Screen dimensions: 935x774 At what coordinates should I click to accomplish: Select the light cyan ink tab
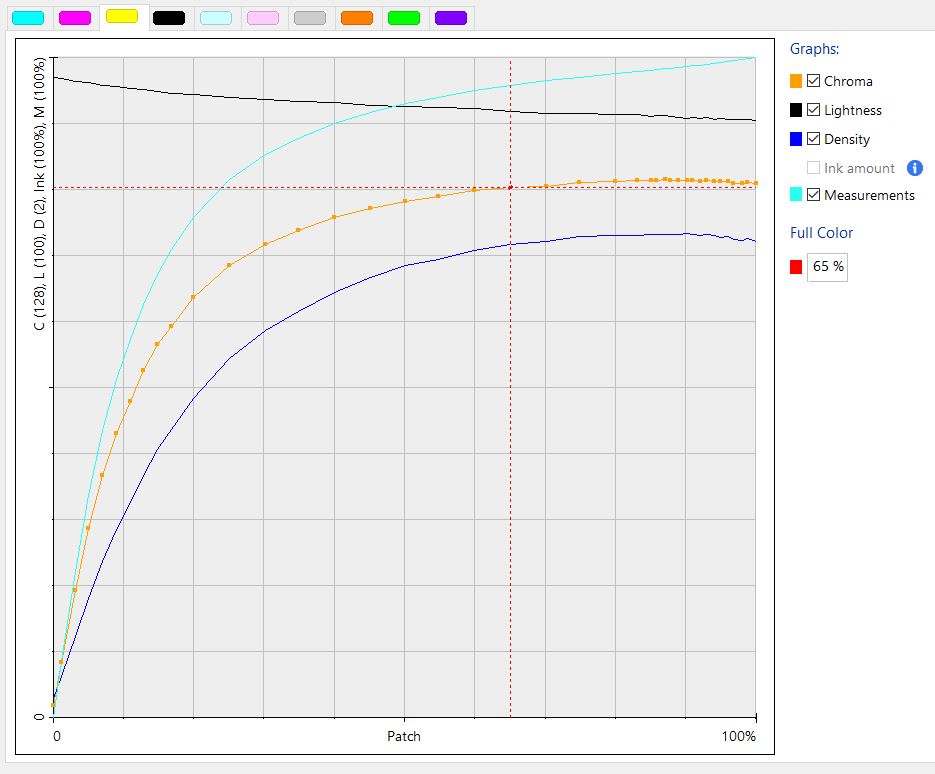pos(216,18)
